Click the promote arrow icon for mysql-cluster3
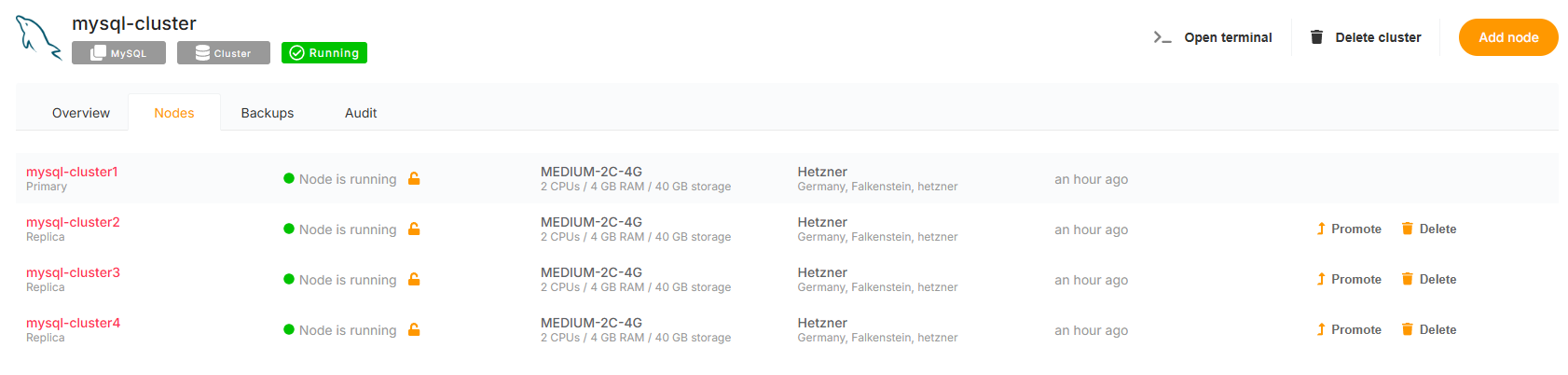 coord(1320,279)
